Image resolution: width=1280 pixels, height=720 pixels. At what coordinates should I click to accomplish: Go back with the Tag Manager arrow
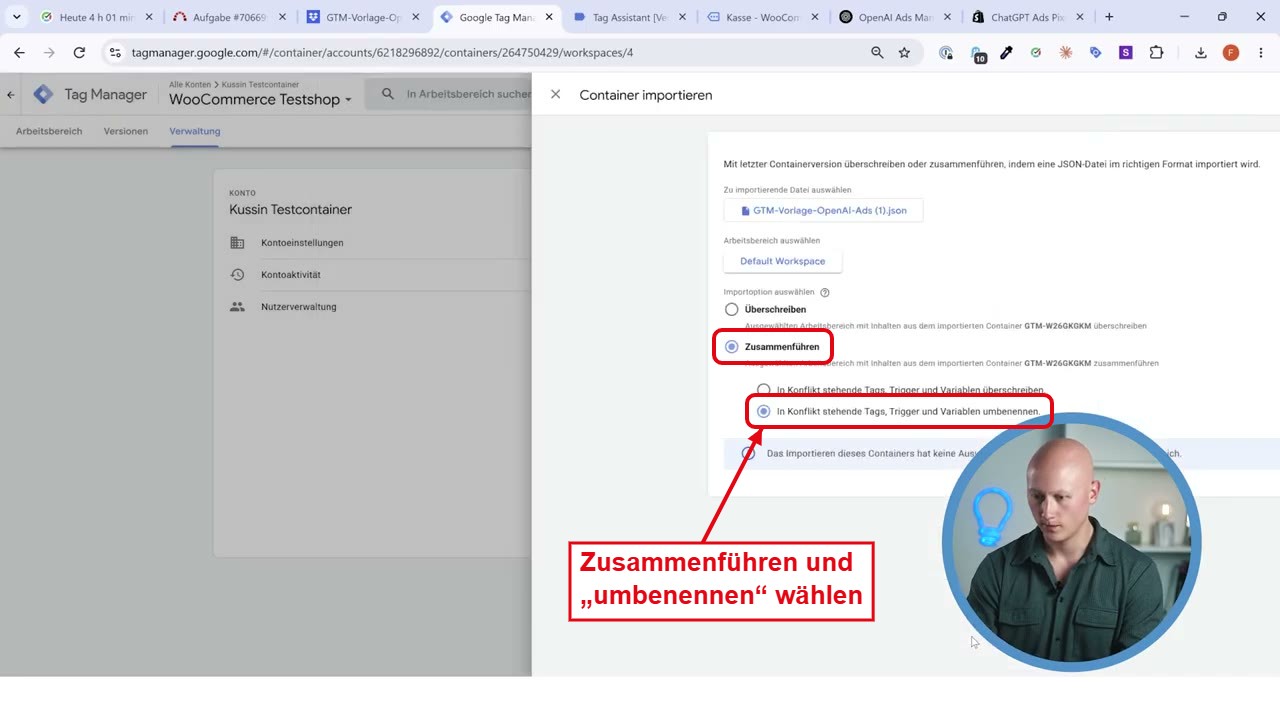point(11,95)
